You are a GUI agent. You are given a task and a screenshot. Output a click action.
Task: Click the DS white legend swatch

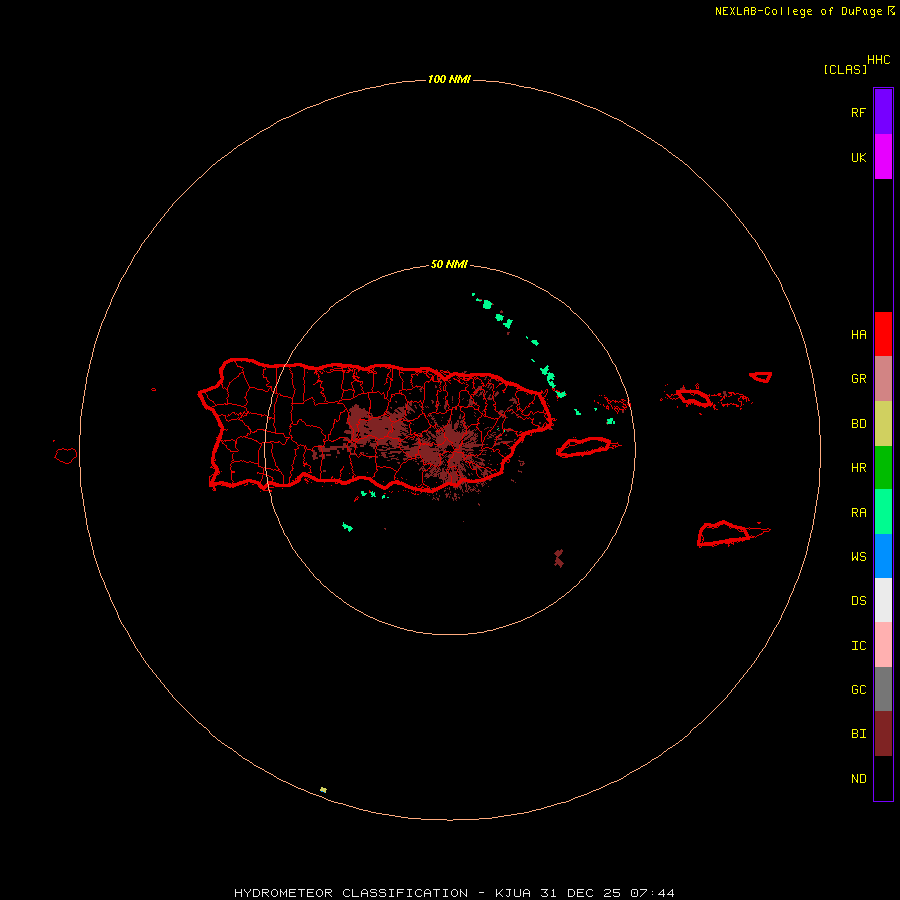coord(883,600)
